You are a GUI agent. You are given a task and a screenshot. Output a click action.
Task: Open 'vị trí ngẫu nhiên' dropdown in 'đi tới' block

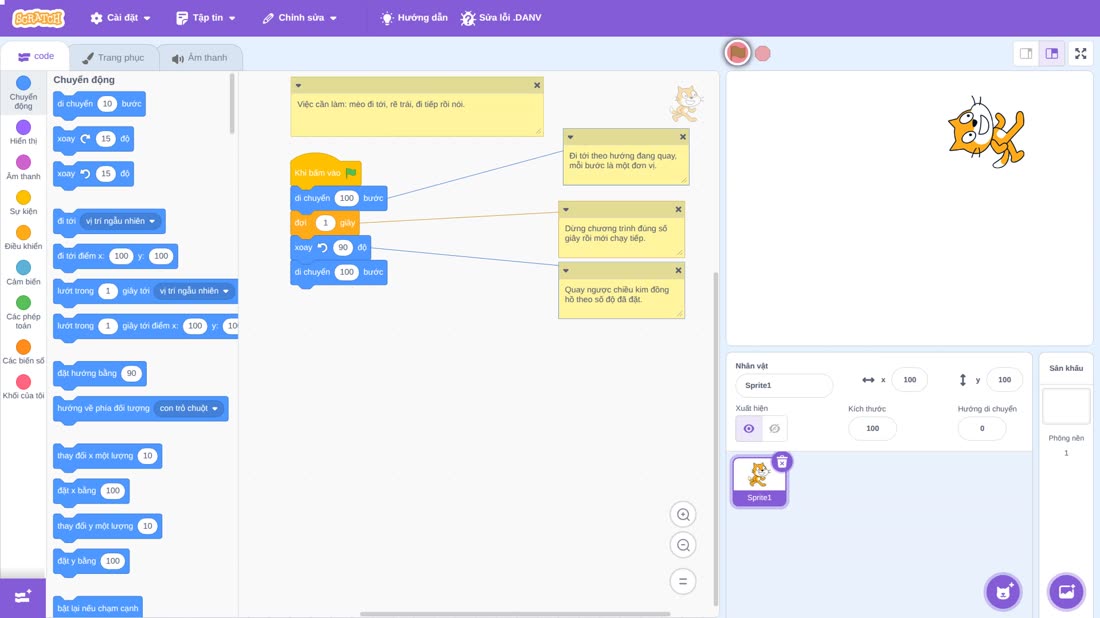tap(120, 221)
